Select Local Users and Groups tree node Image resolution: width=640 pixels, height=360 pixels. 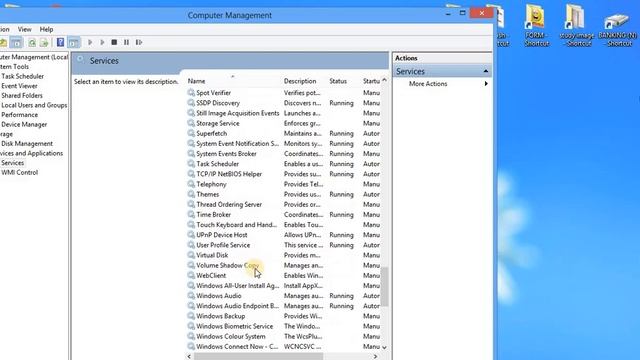(34, 105)
